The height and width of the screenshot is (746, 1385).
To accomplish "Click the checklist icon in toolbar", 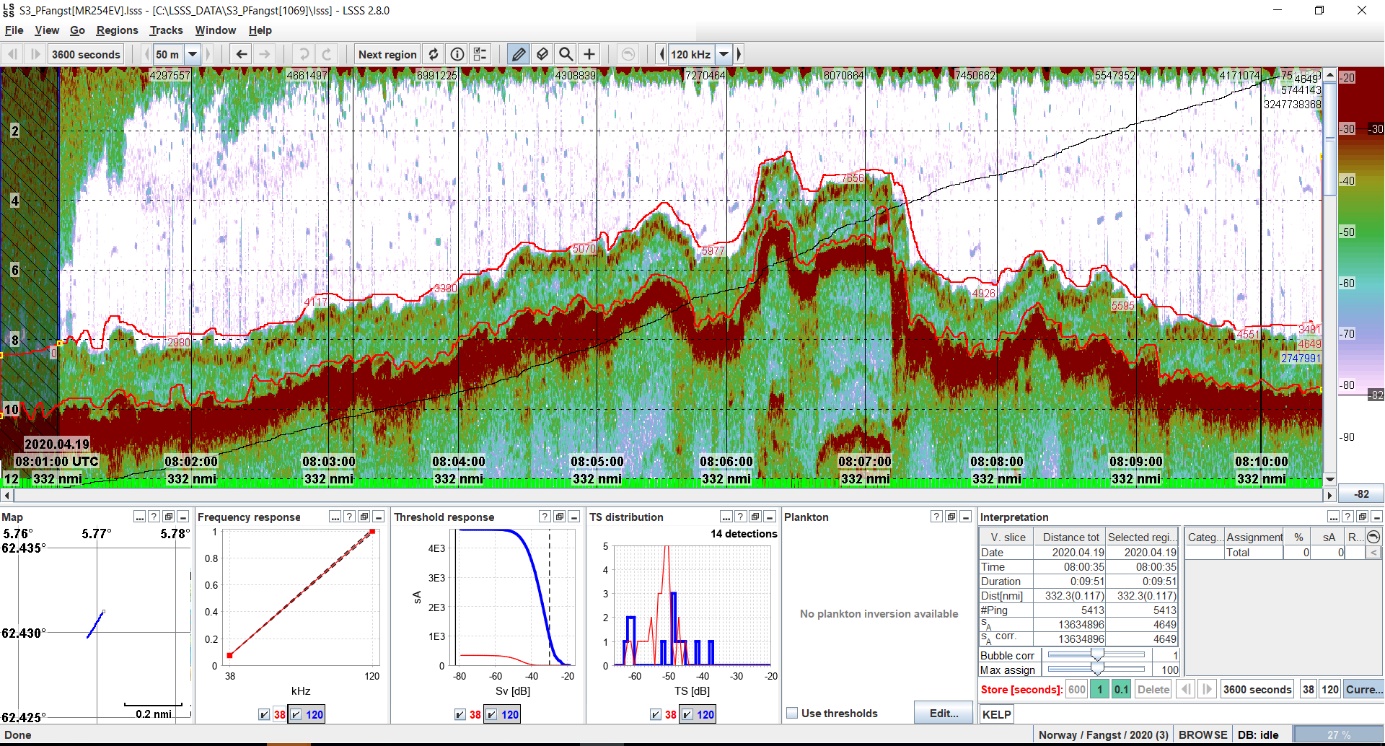I will coord(481,54).
